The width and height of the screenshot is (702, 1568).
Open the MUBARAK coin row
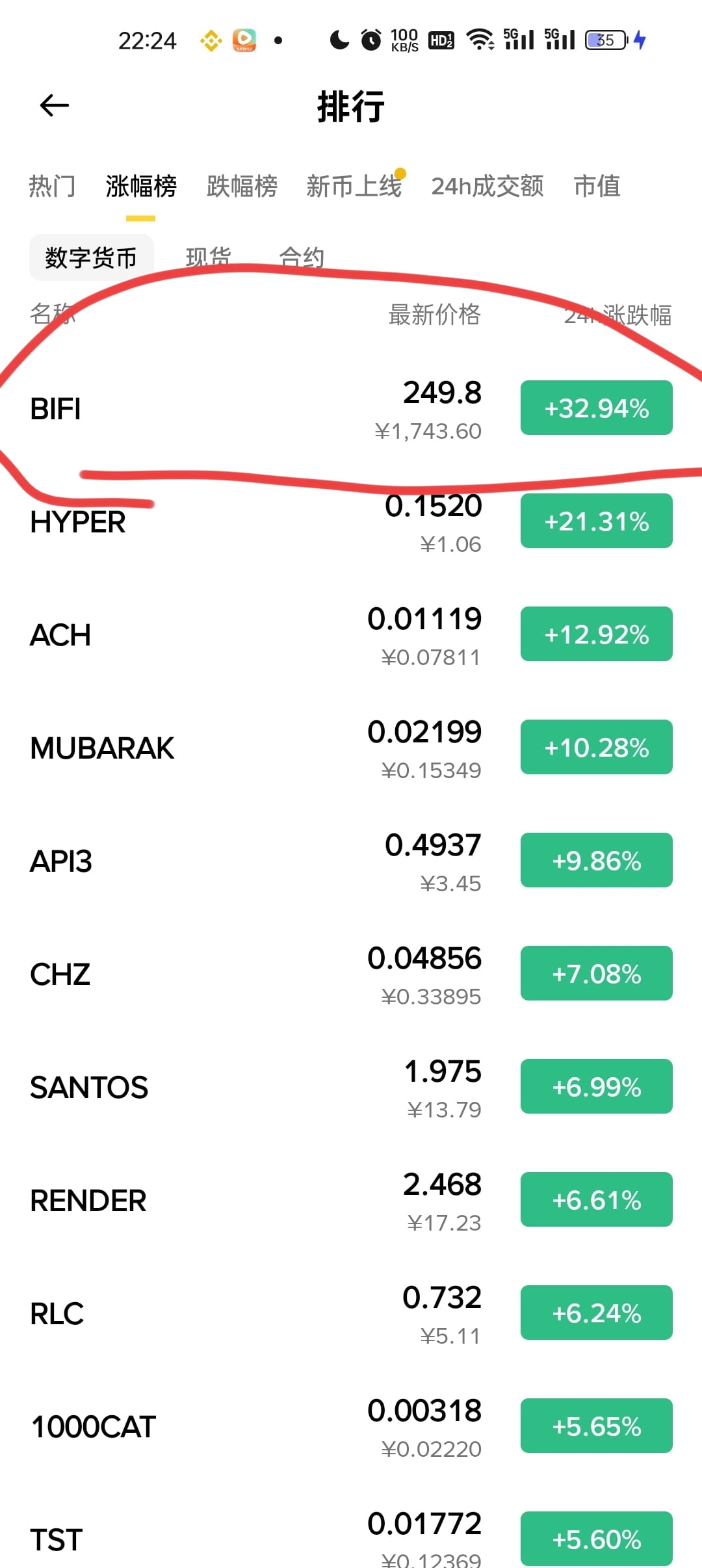351,748
